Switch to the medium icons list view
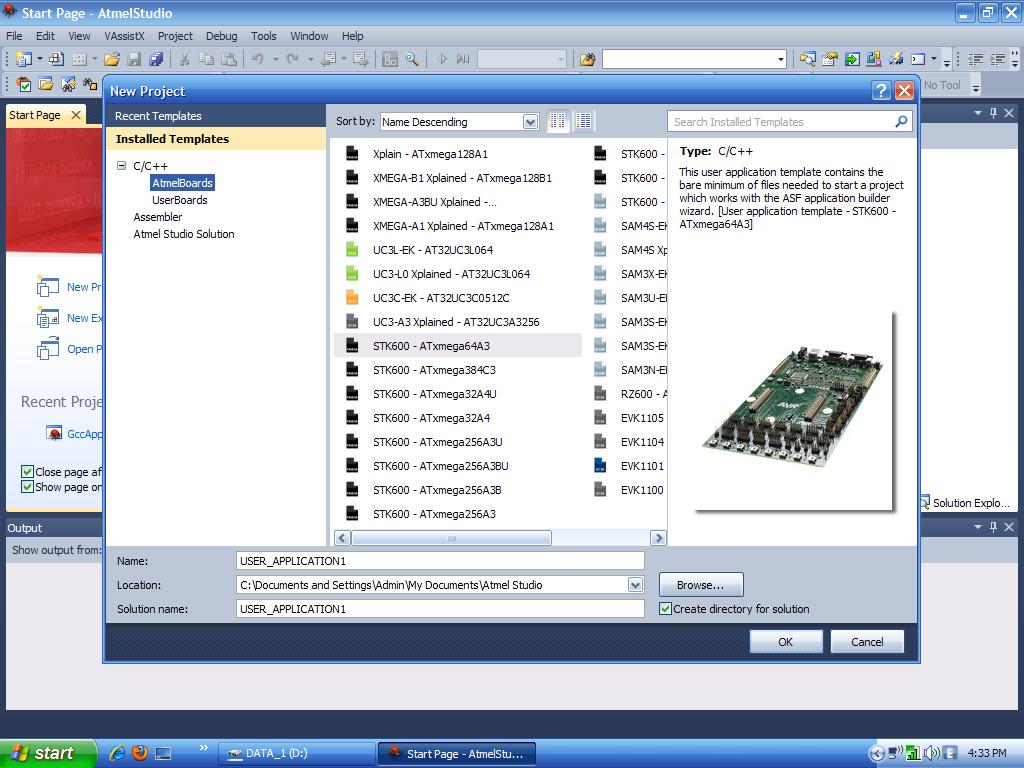Screen dimensions: 1024x768 click(x=584, y=121)
